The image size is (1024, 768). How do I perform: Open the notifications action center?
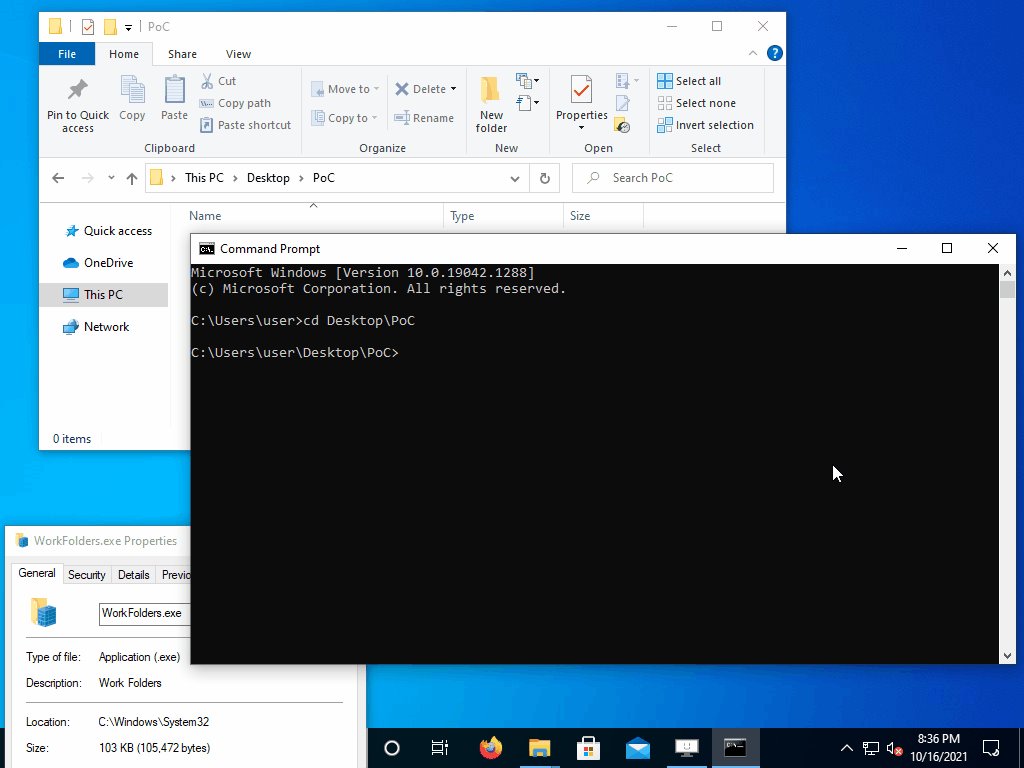point(991,748)
